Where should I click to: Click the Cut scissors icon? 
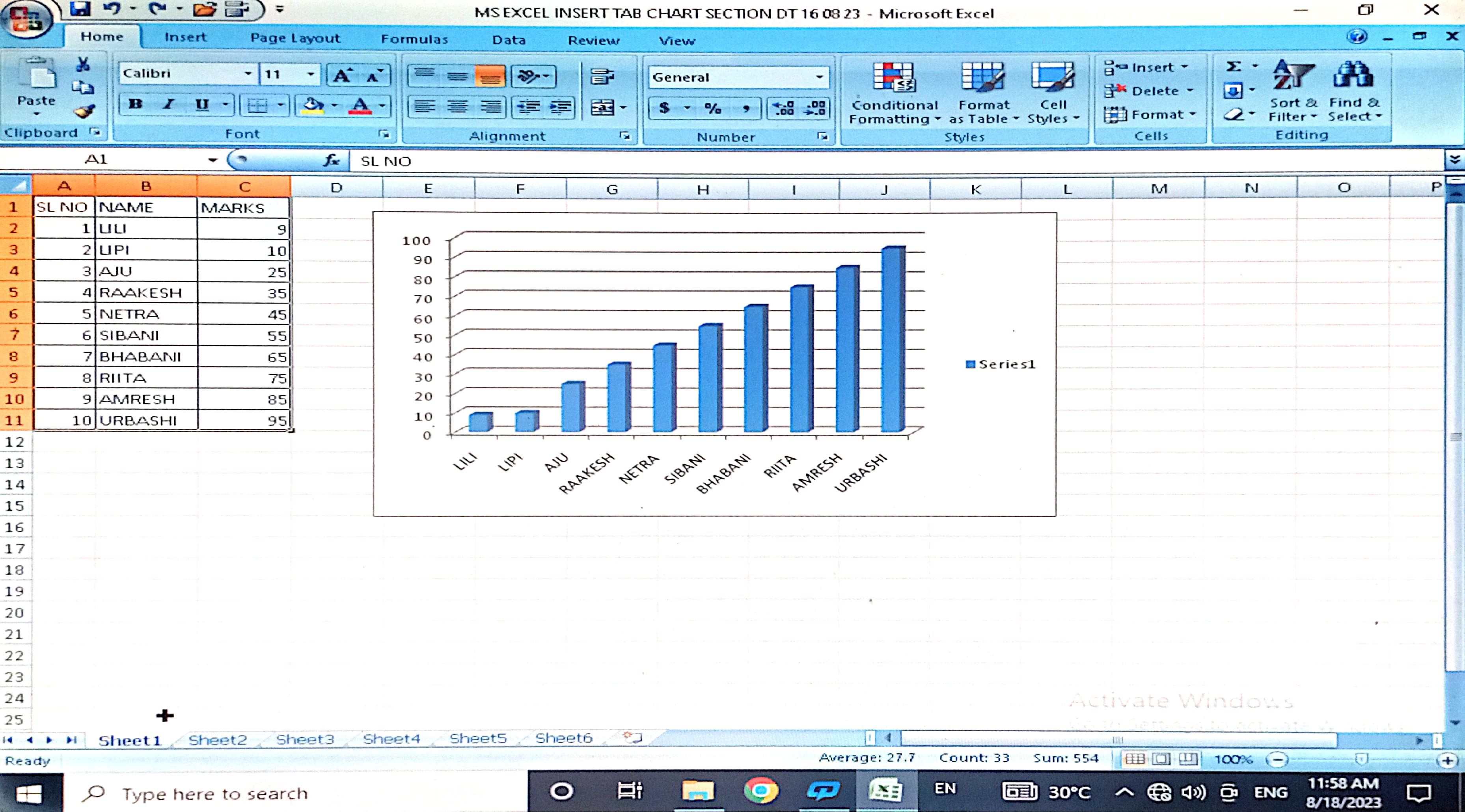[83, 64]
